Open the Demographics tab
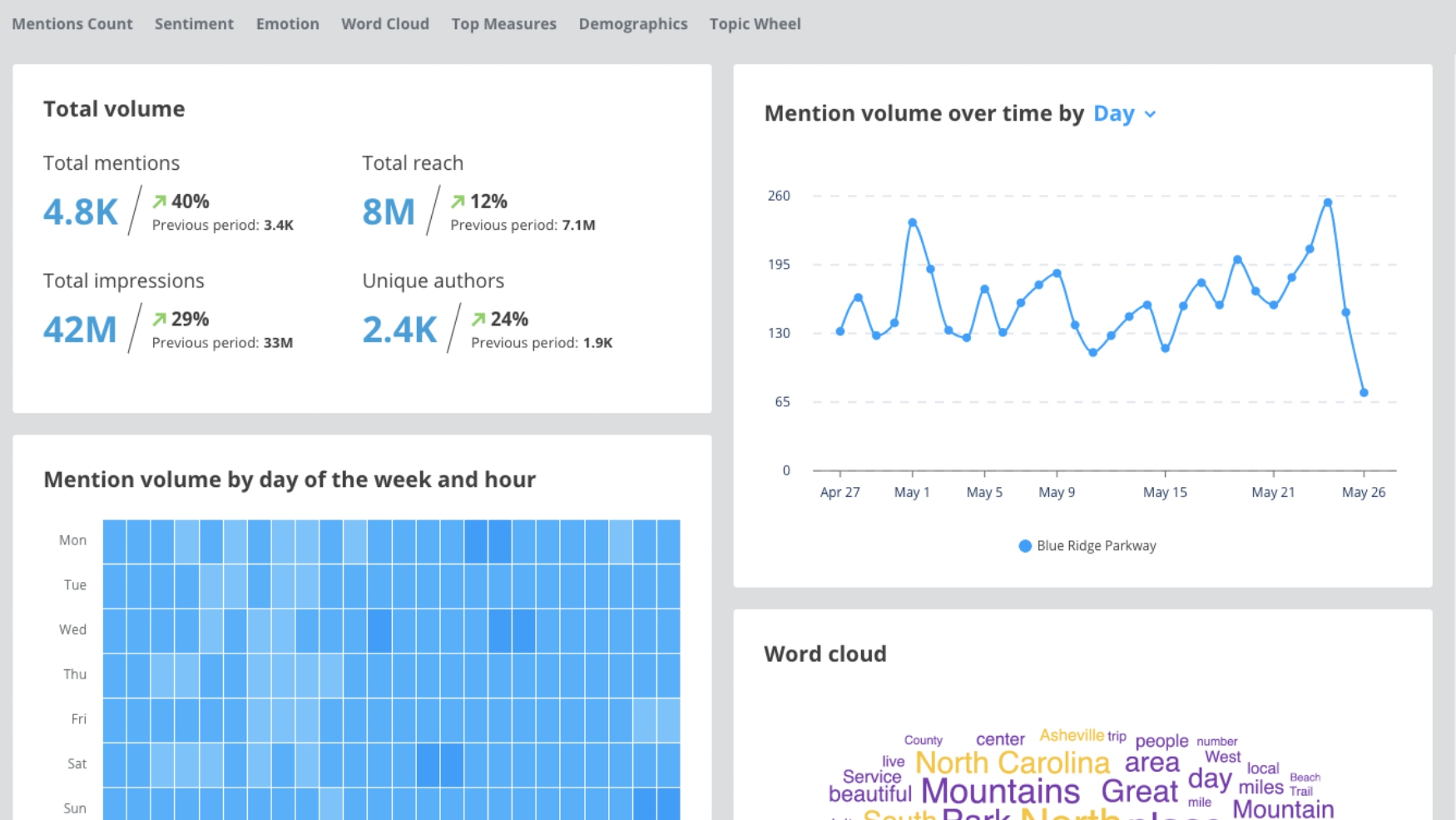The height and width of the screenshot is (820, 1456). click(x=633, y=23)
